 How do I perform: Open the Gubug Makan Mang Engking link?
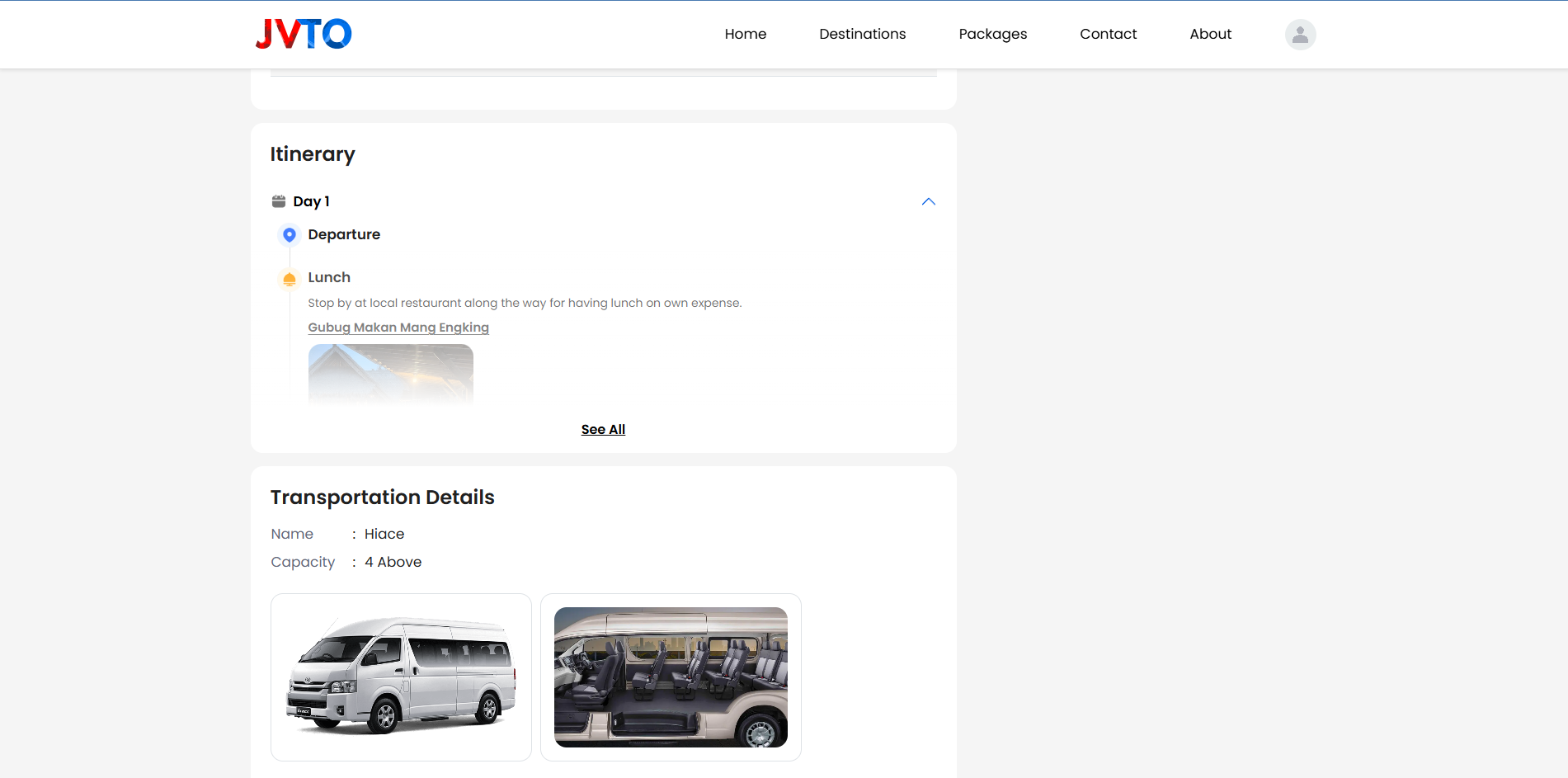click(398, 328)
